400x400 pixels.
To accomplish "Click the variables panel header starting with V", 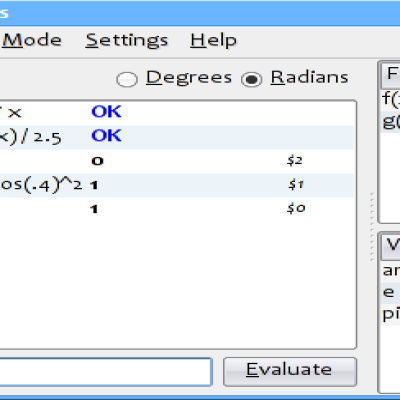I will [x=390, y=246].
